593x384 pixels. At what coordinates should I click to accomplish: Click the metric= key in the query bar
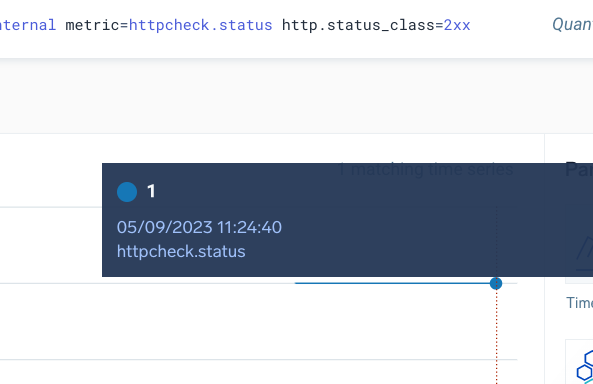click(97, 25)
